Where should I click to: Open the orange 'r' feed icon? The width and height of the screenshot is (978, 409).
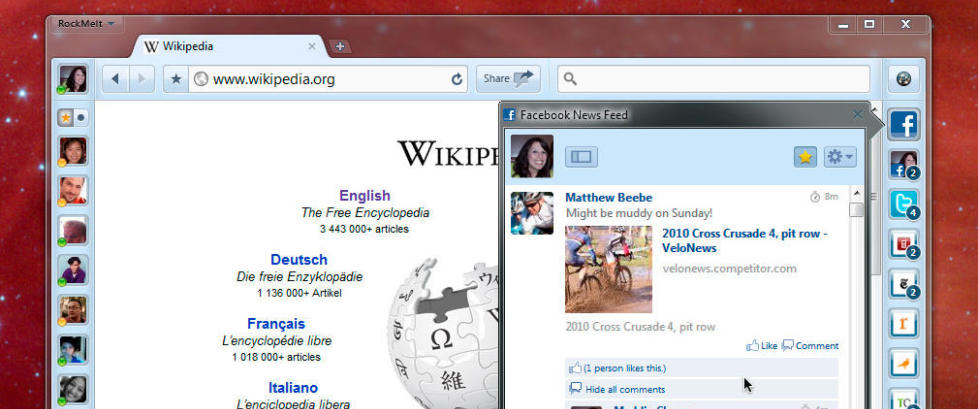coord(903,324)
